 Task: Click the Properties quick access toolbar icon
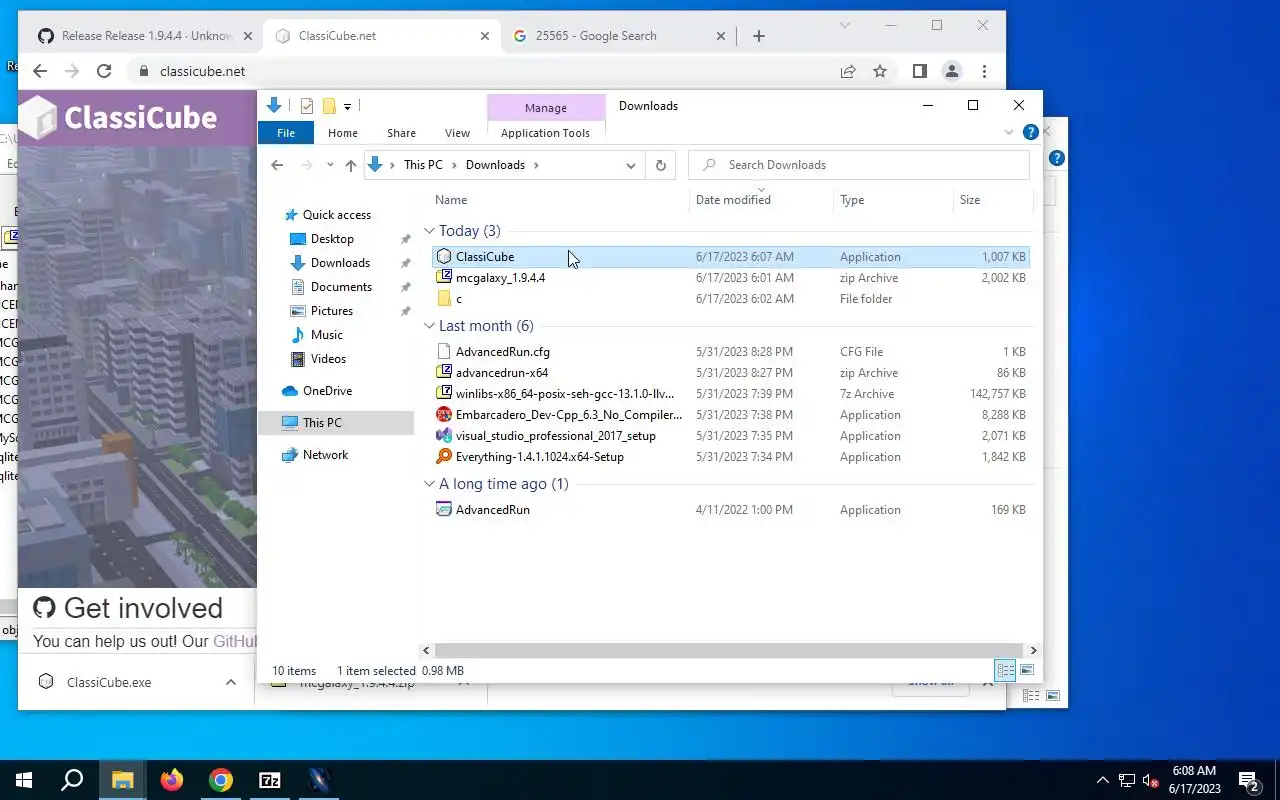[307, 106]
